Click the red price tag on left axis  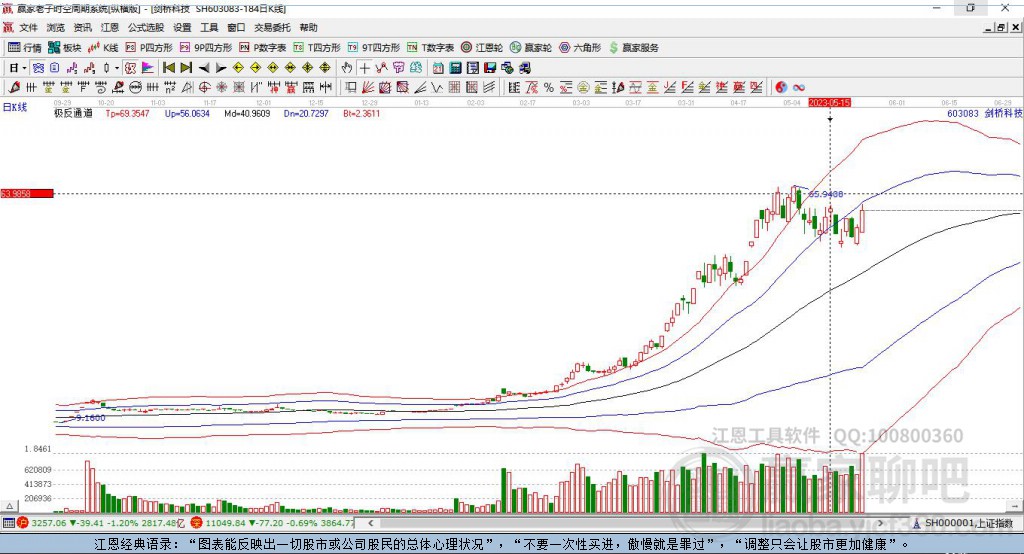click(27, 193)
